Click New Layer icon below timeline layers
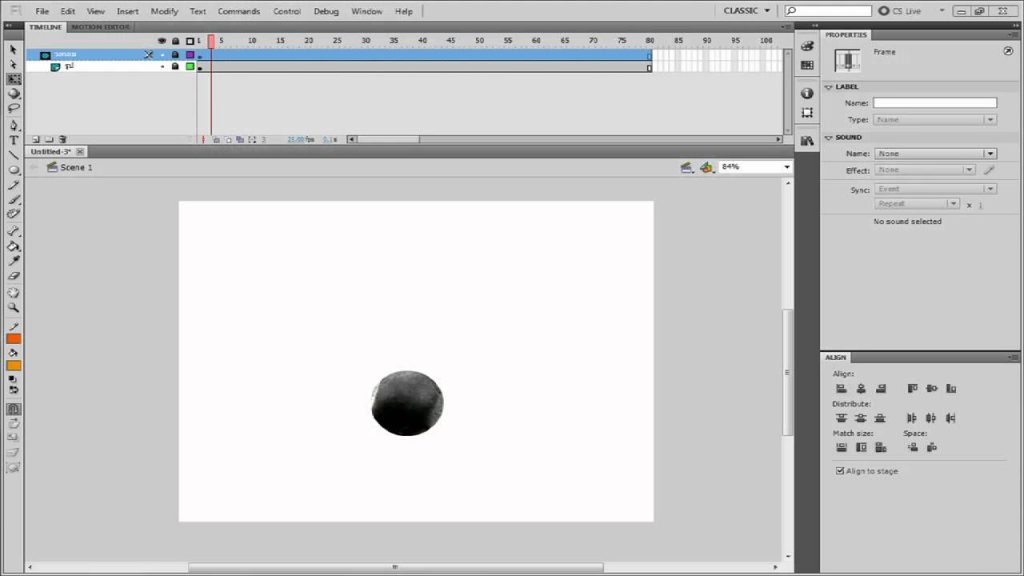The image size is (1024, 576). [36, 139]
